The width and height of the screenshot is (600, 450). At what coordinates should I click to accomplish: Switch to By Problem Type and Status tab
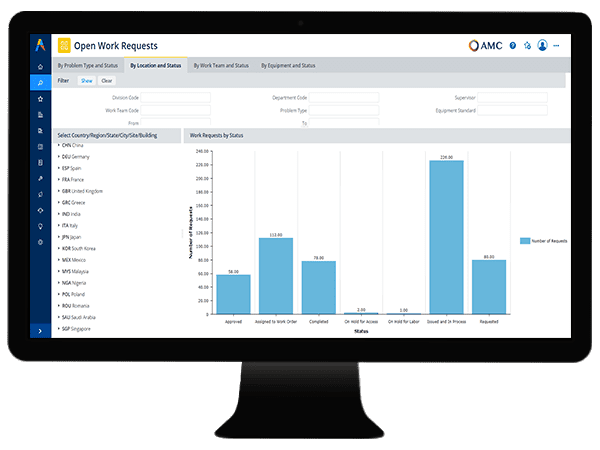(88, 65)
